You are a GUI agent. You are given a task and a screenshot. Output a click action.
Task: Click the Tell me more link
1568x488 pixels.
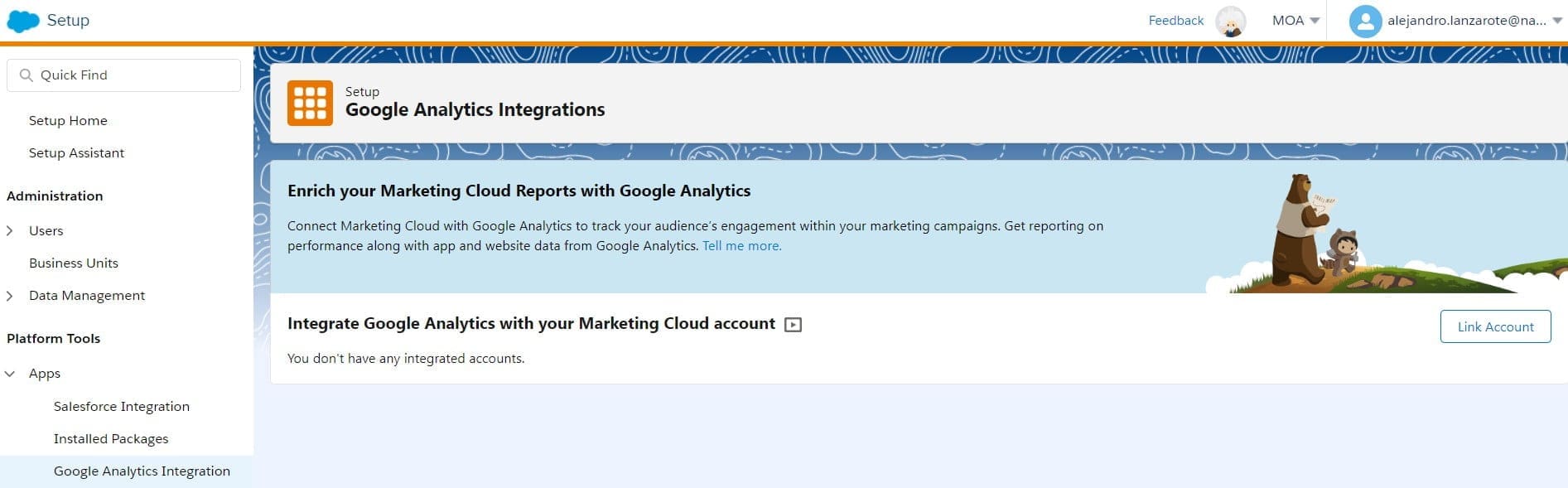(741, 246)
